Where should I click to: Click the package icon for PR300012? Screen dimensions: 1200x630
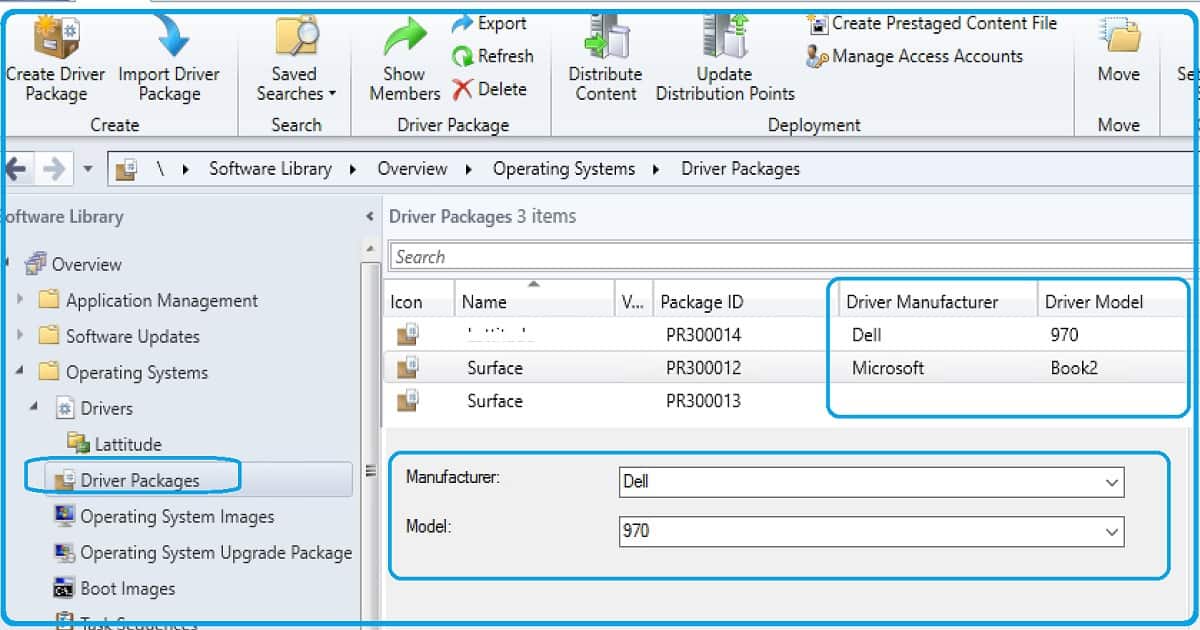(x=407, y=368)
